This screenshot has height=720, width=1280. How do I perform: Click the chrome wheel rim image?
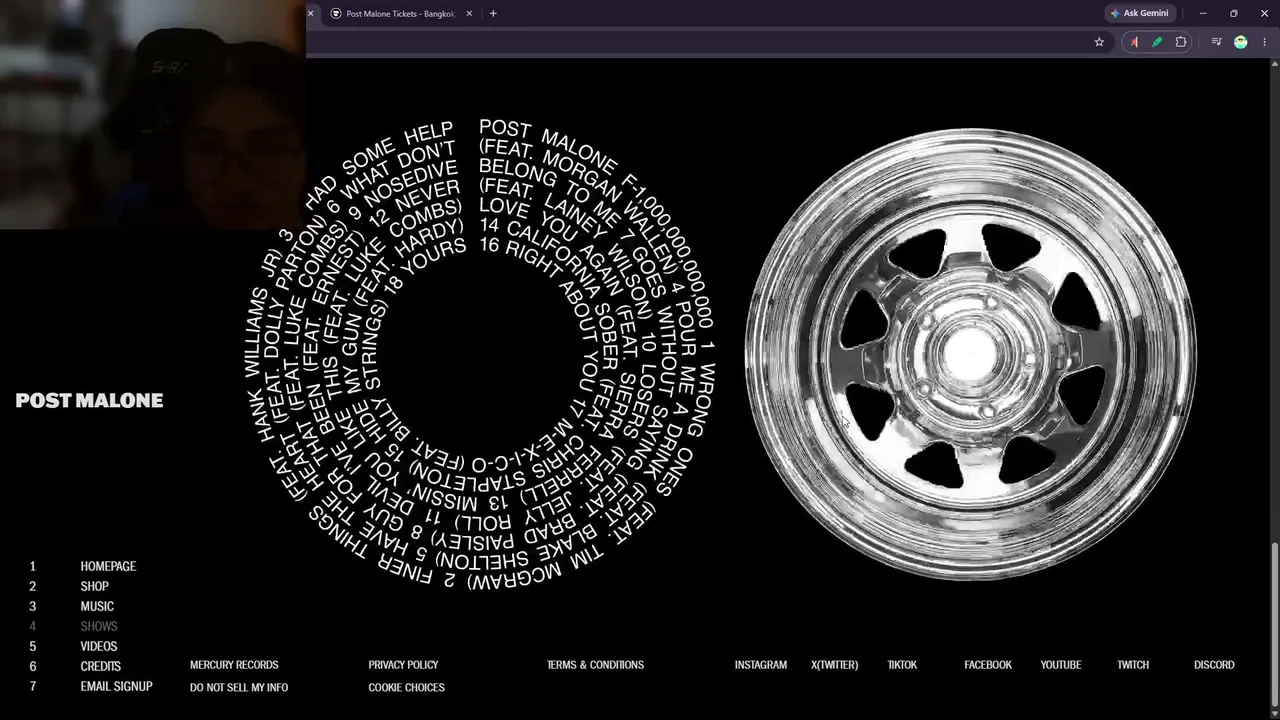(x=969, y=353)
